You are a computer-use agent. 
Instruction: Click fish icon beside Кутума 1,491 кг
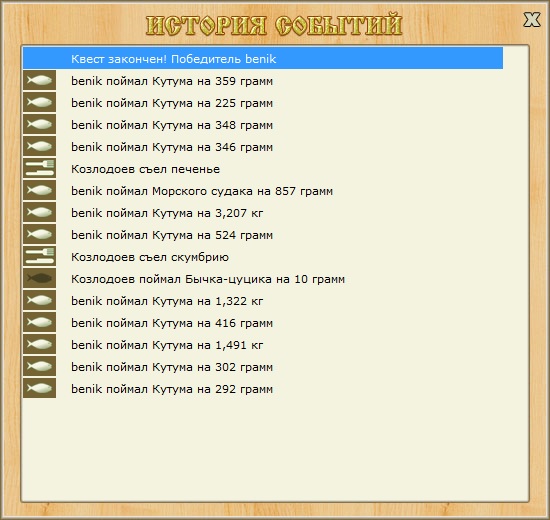click(39, 344)
